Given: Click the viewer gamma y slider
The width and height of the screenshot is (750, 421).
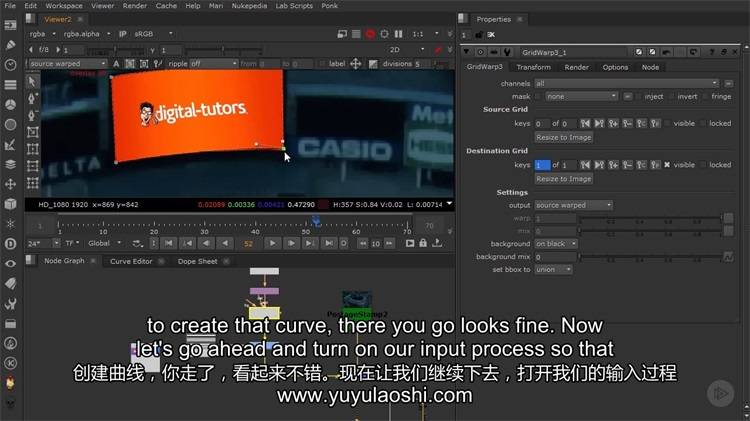Looking at the screenshot, I should click(223, 50).
